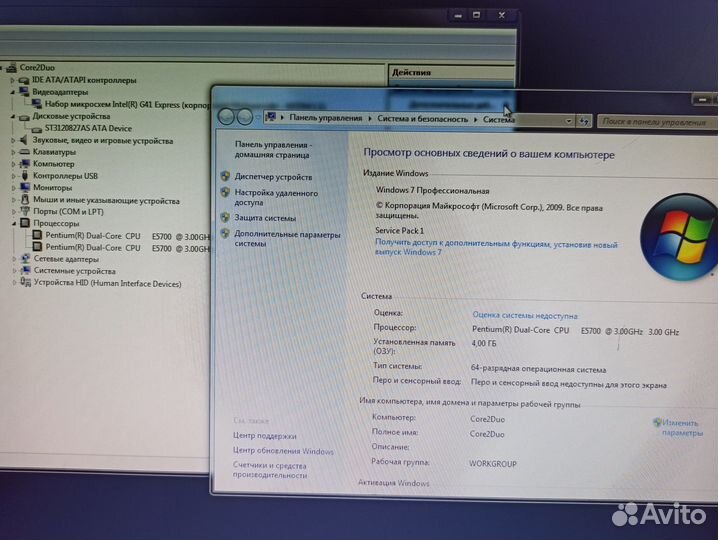Expand the Клавиатуры node
Screen dimensions: 718x540
tap(13, 152)
